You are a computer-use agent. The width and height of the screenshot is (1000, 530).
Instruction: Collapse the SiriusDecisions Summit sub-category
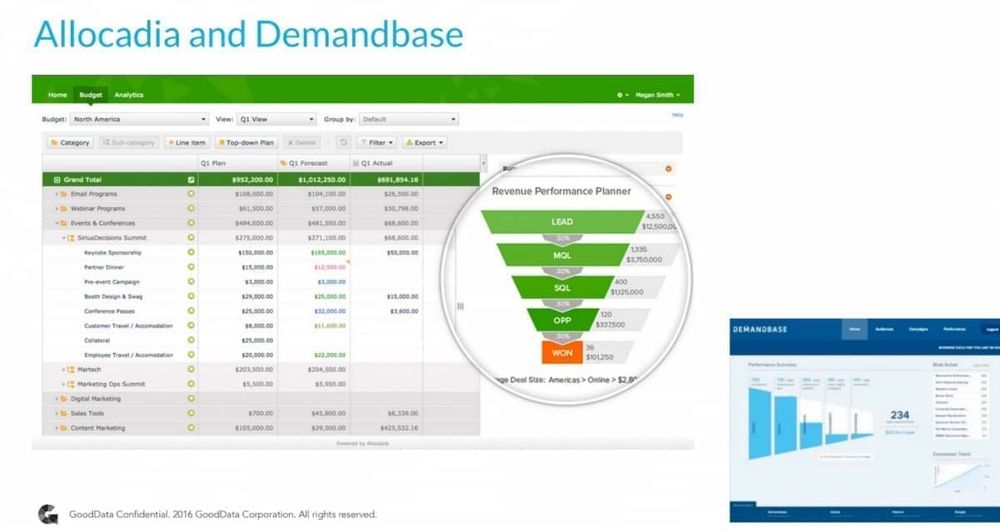(x=64, y=238)
